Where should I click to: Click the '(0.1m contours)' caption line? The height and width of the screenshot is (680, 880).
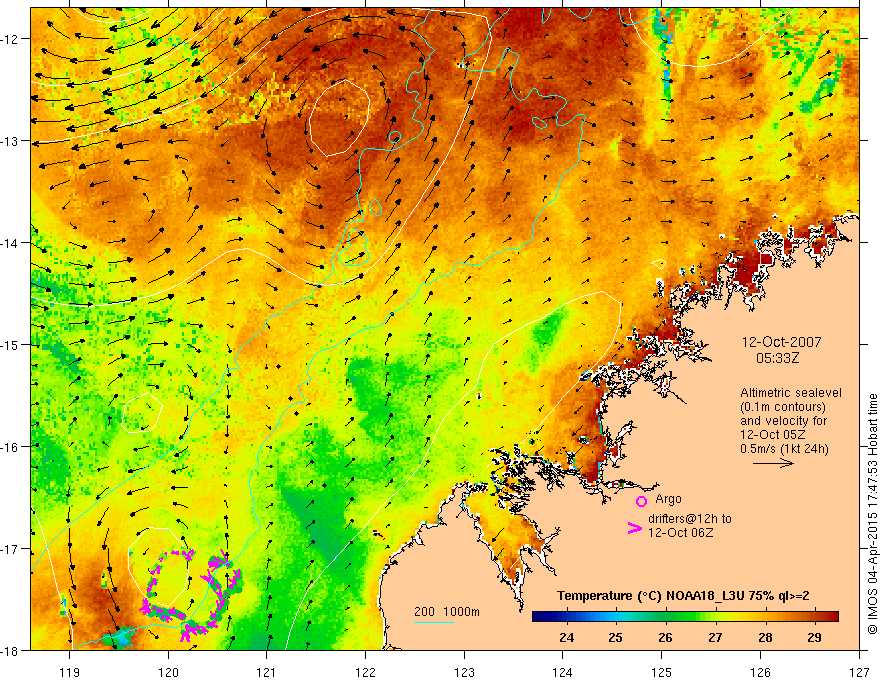pos(783,407)
